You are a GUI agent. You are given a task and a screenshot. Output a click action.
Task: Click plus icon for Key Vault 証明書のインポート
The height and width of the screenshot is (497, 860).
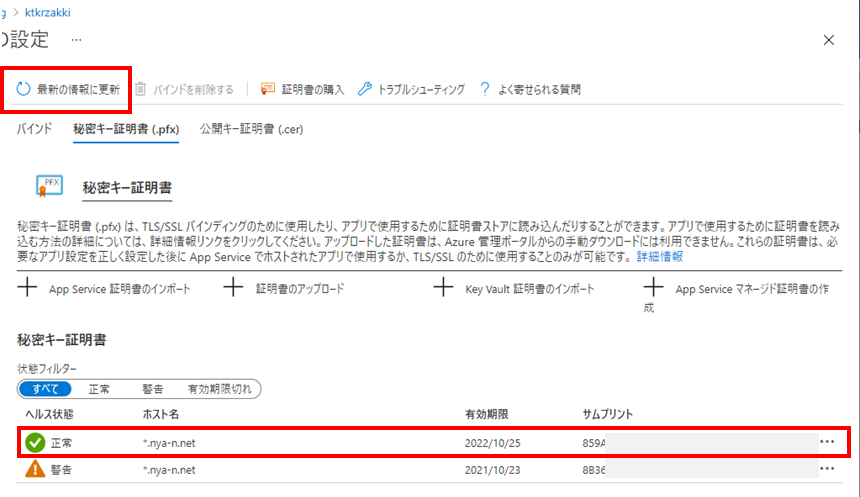(x=443, y=287)
